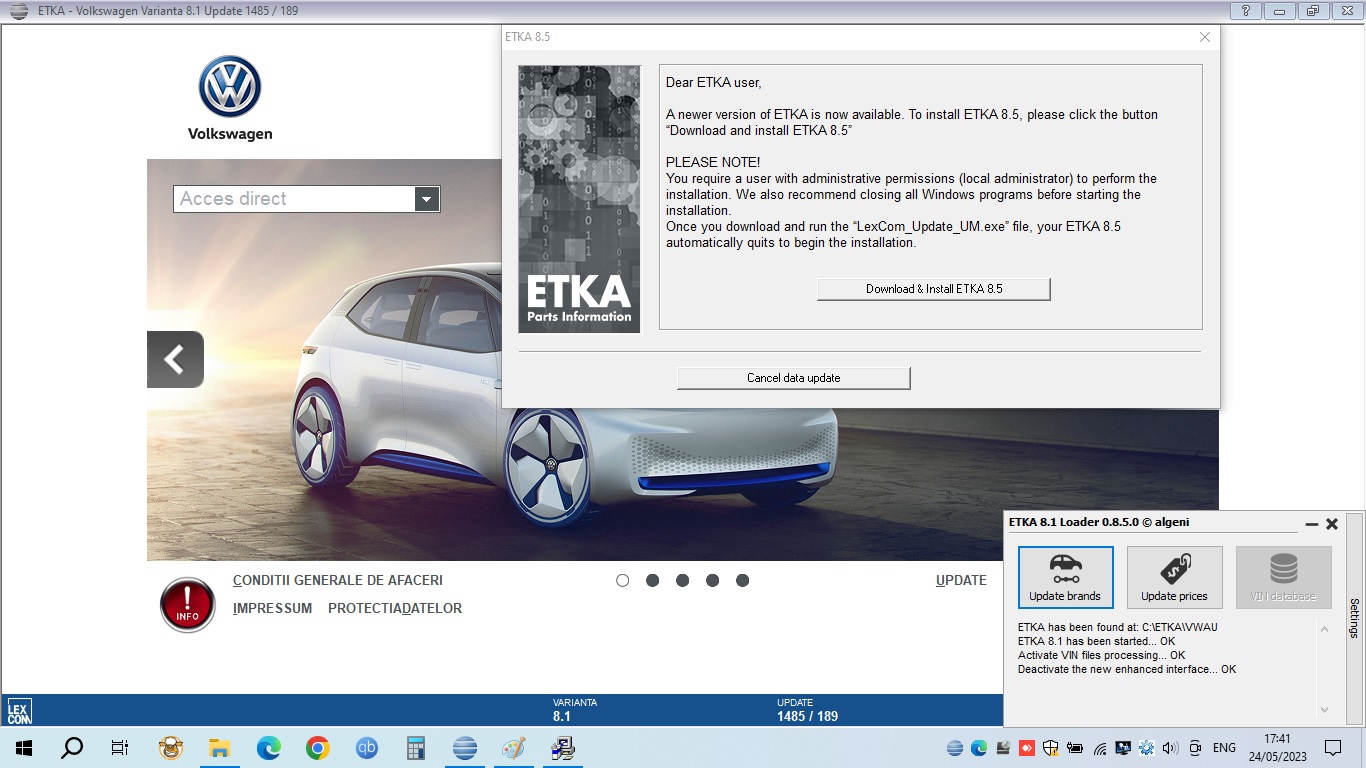Expand the vertical Settings panel tab
The image size is (1366, 768).
(1354, 618)
